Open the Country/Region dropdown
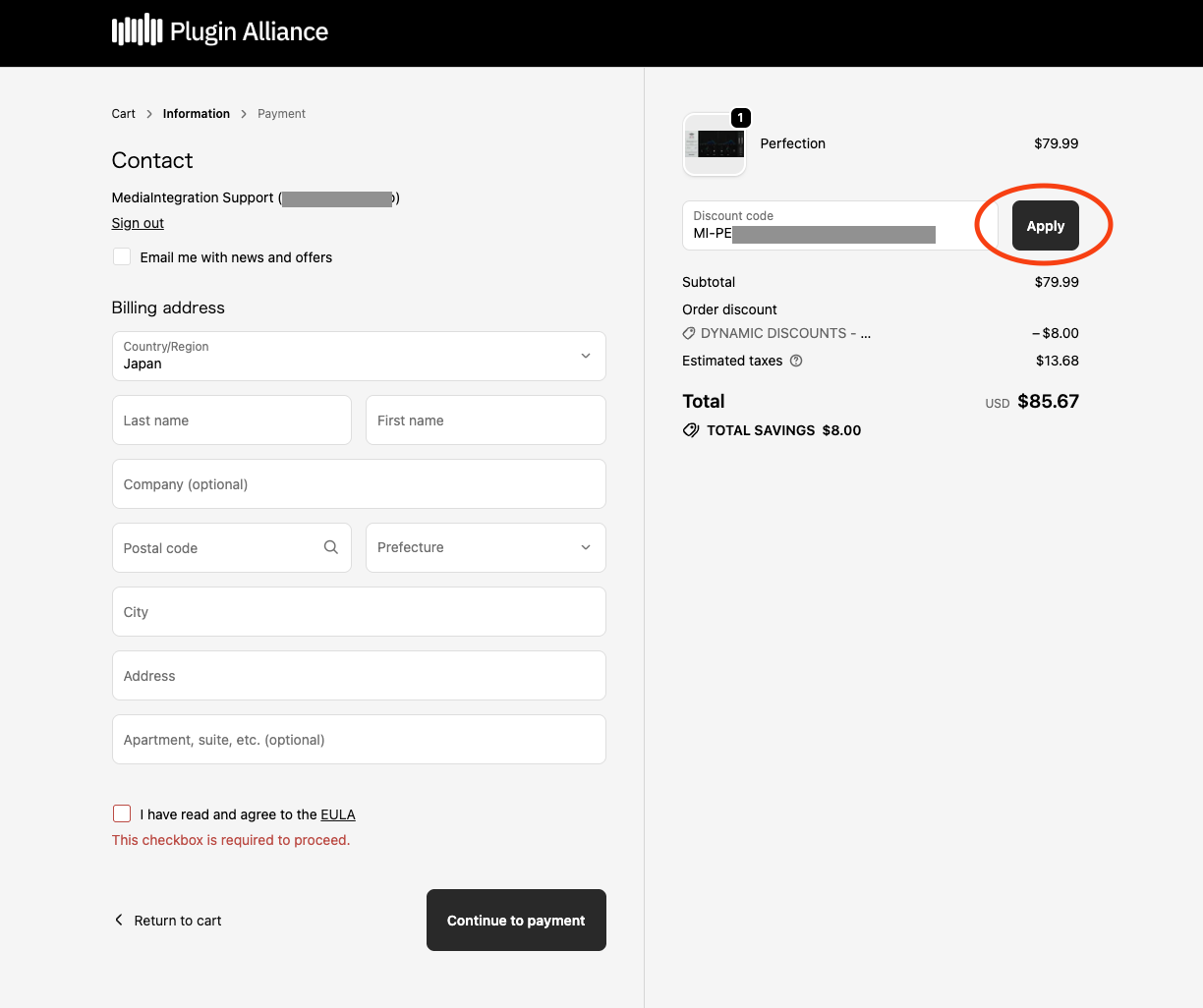The width and height of the screenshot is (1203, 1008). pos(359,356)
